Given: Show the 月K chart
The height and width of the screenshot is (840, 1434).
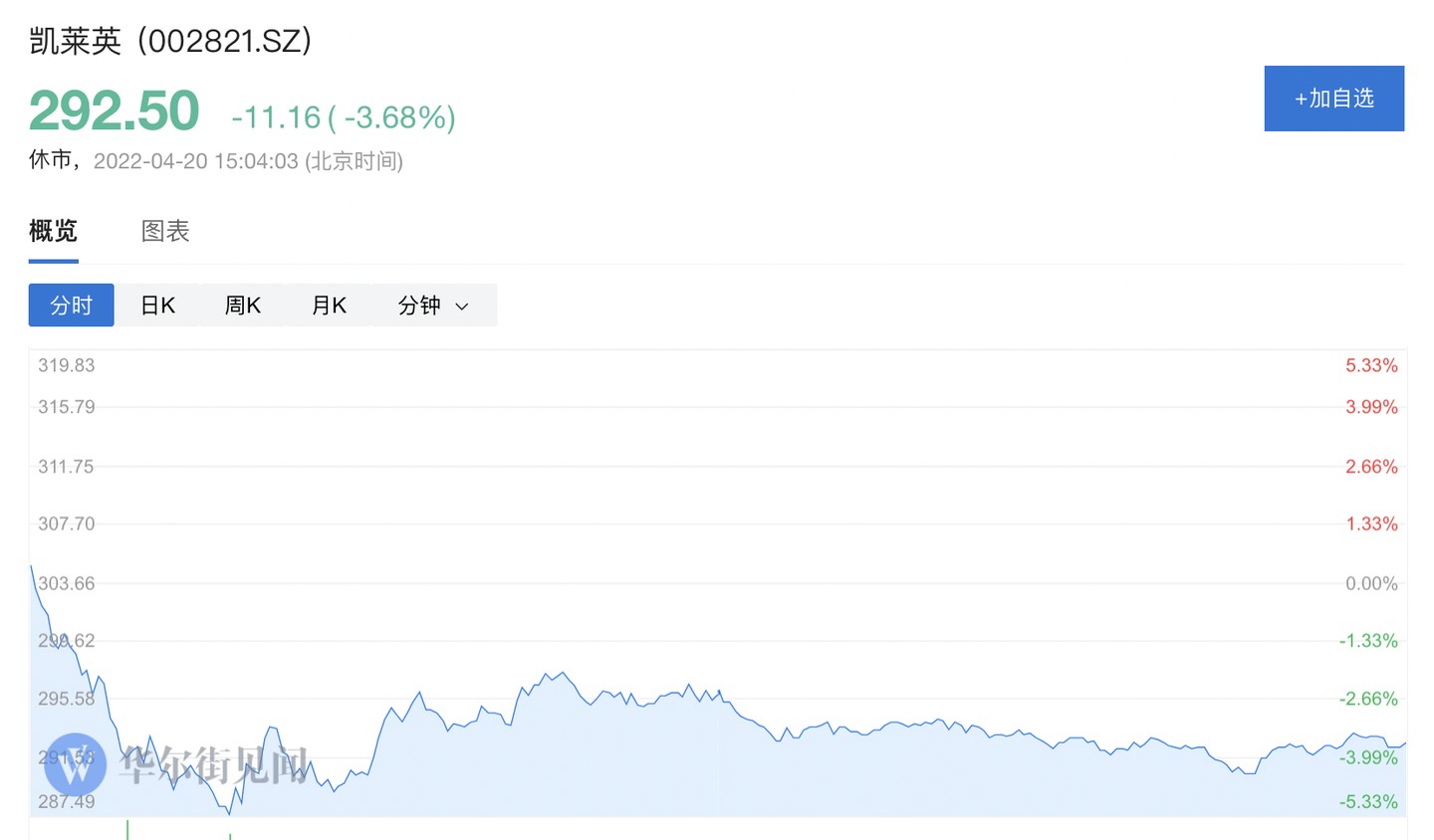Looking at the screenshot, I should click(x=329, y=306).
